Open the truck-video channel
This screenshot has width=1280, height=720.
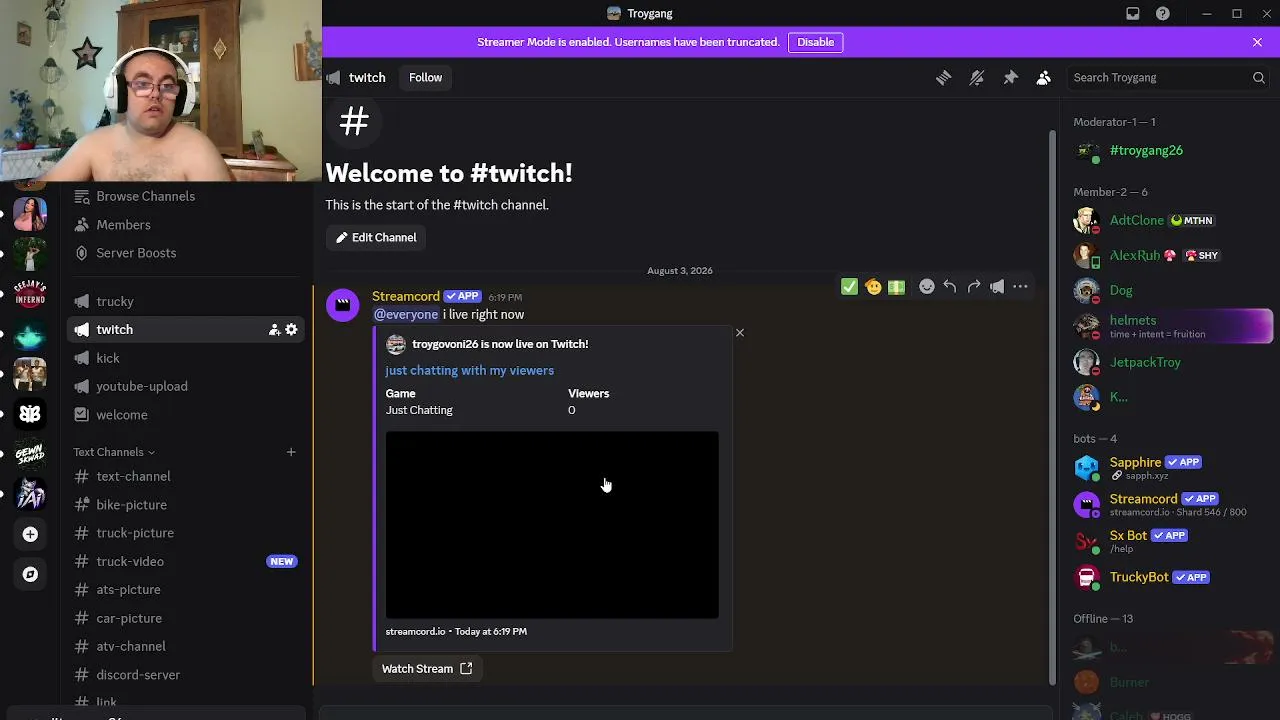(x=188, y=562)
